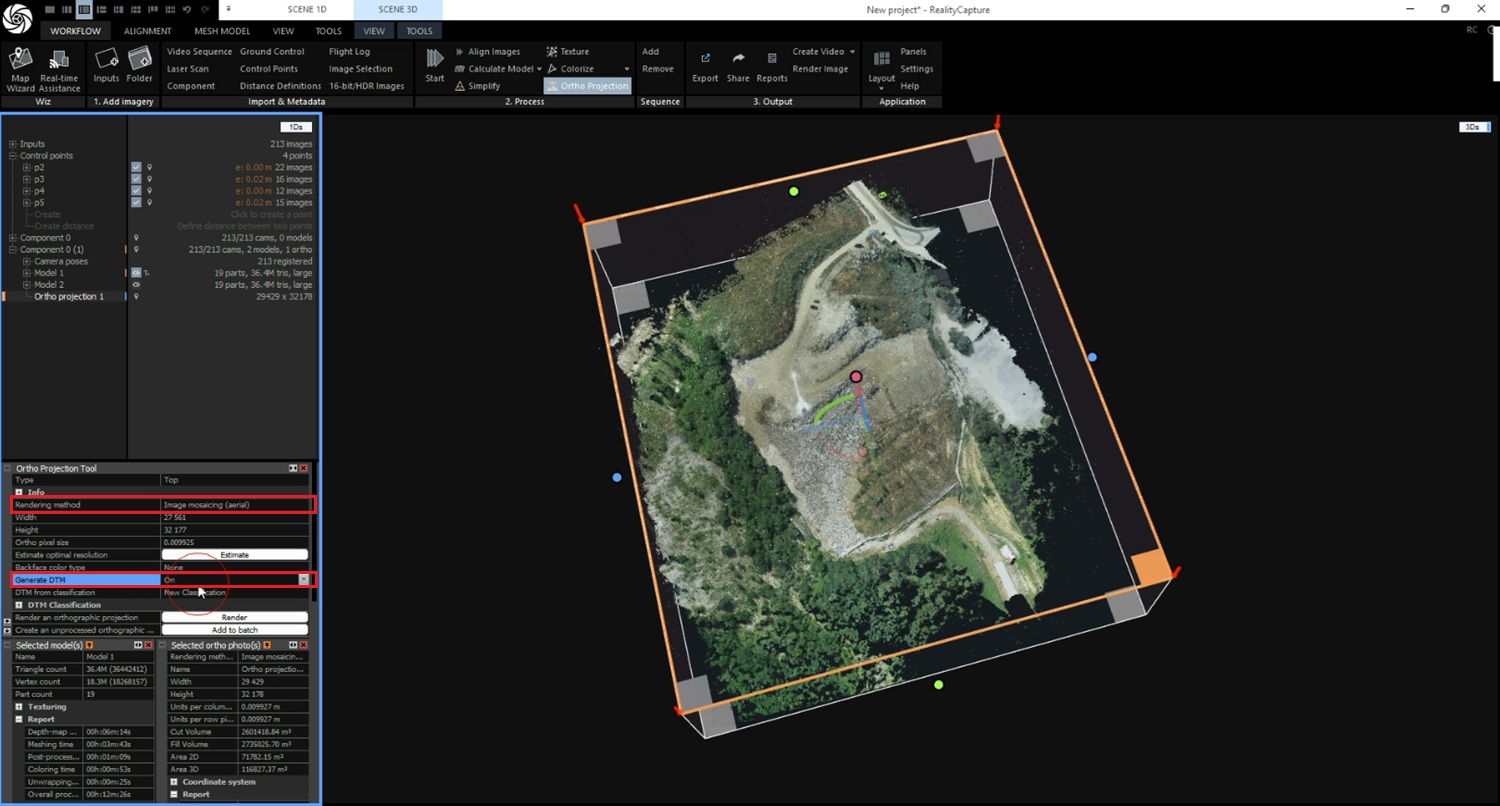This screenshot has height=806, width=1500.
Task: Click the Export icon
Action: pyautogui.click(x=705, y=60)
